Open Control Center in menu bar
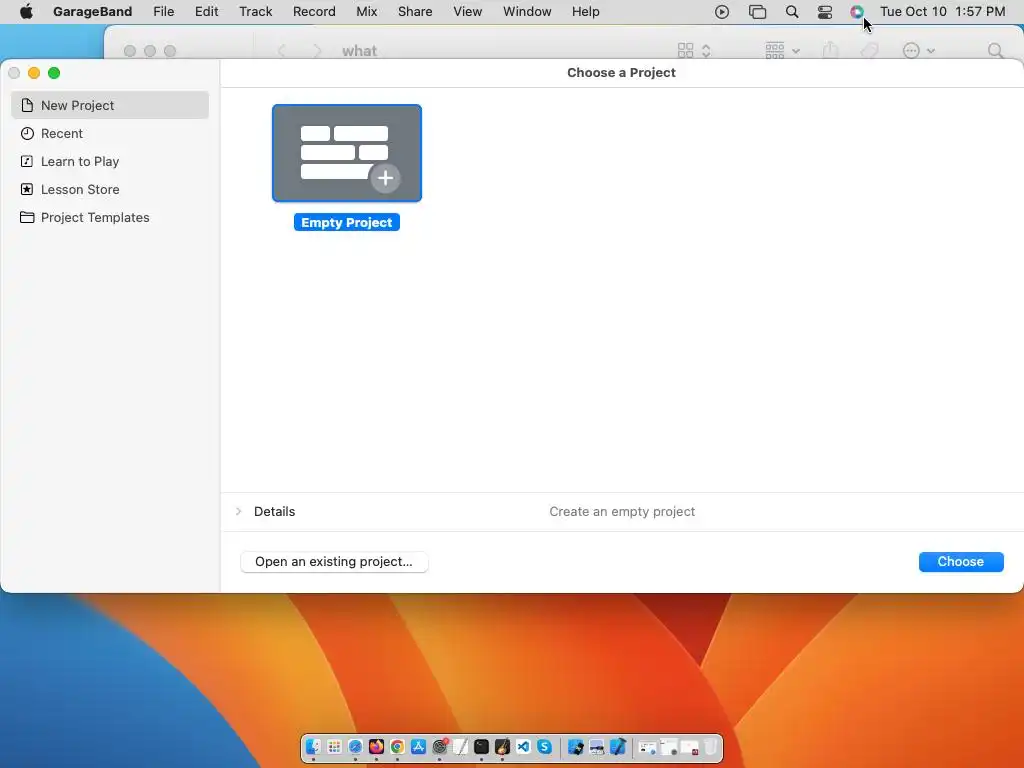1024x768 pixels. pyautogui.click(x=825, y=12)
